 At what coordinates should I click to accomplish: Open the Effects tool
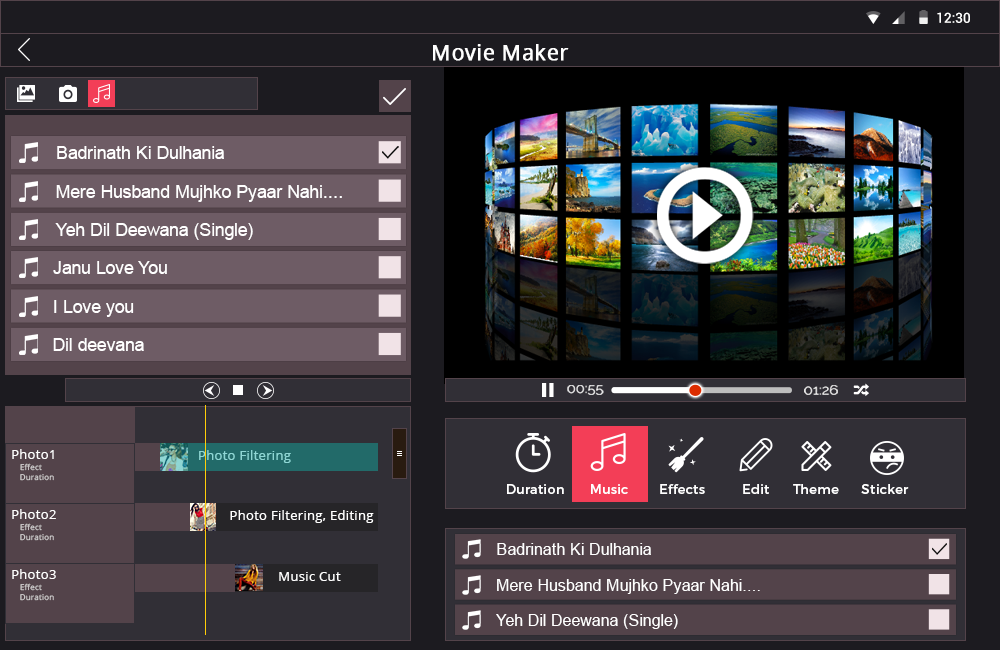682,464
